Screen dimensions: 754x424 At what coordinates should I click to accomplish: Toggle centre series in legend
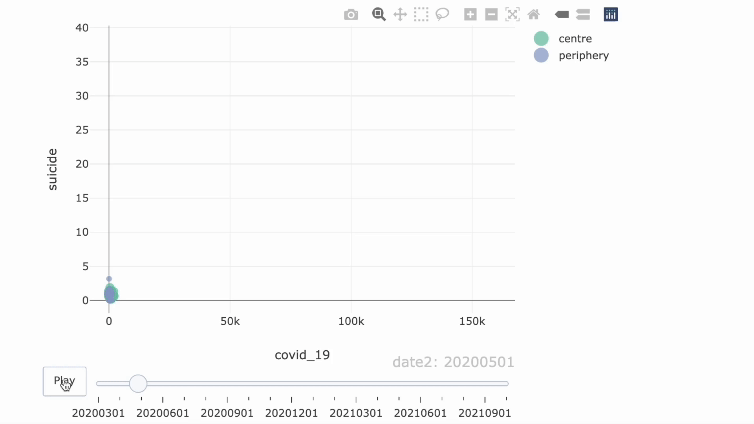coord(575,38)
